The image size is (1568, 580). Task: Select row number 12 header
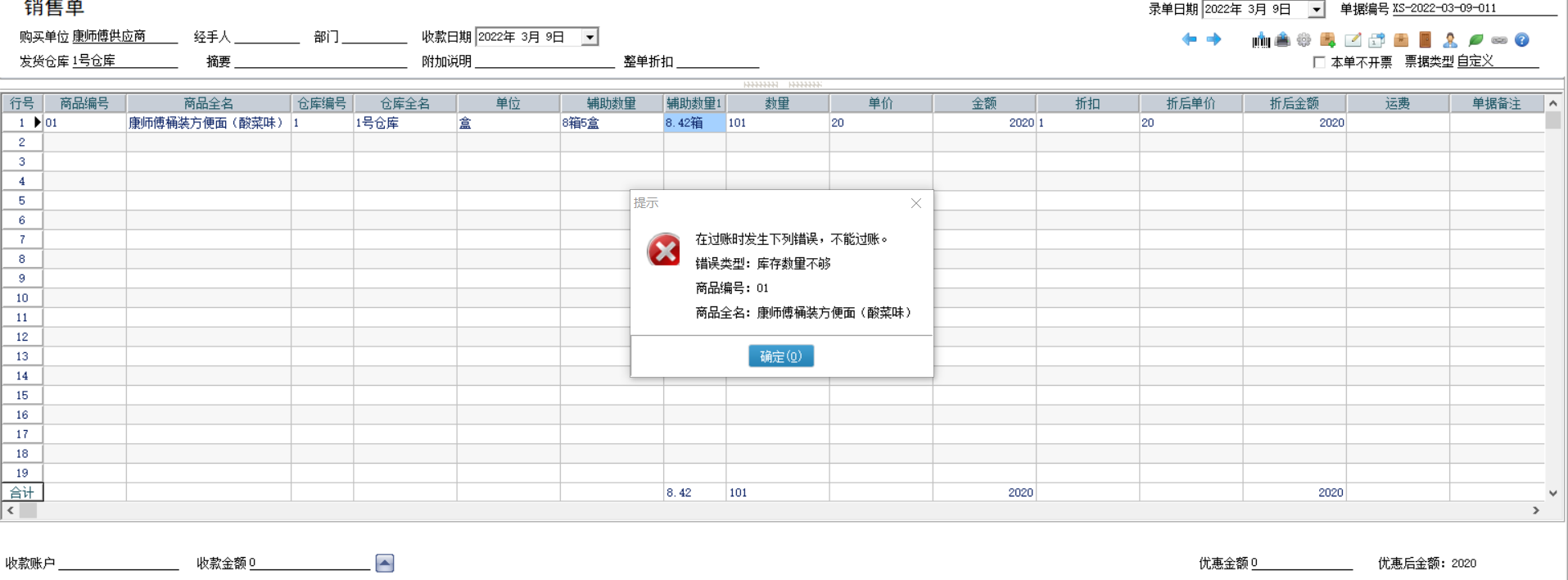22,337
